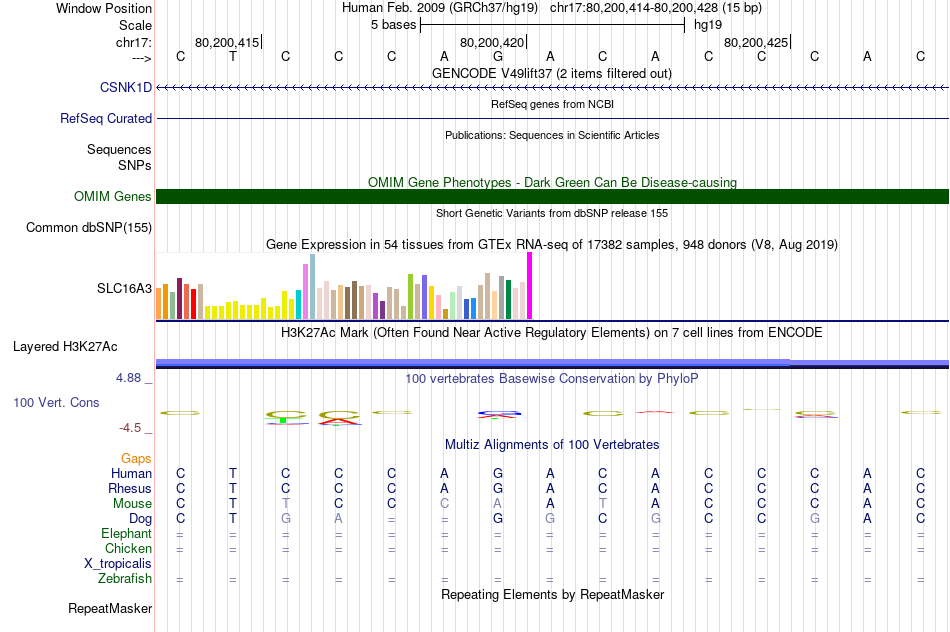Screen dimensions: 950x632
Task: Click the Window Position label
Action: pyautogui.click(x=104, y=8)
